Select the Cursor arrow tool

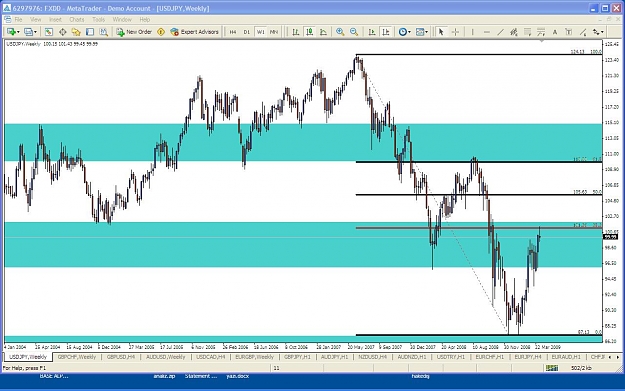[441, 32]
